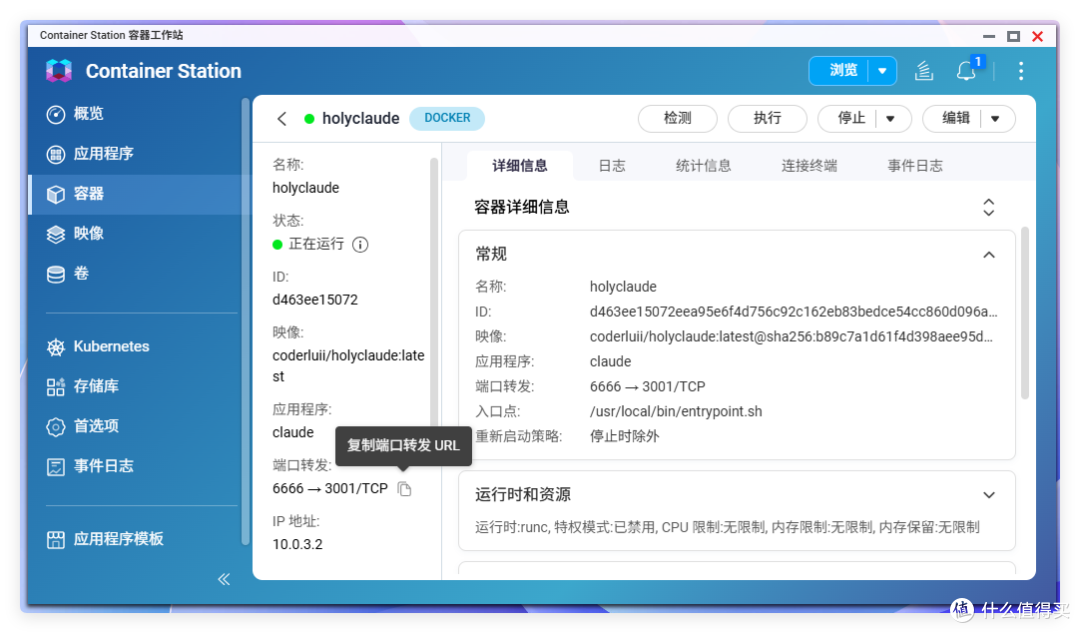The image size is (1080, 633).
Task: Close the Container Station window
Action: (1037, 36)
